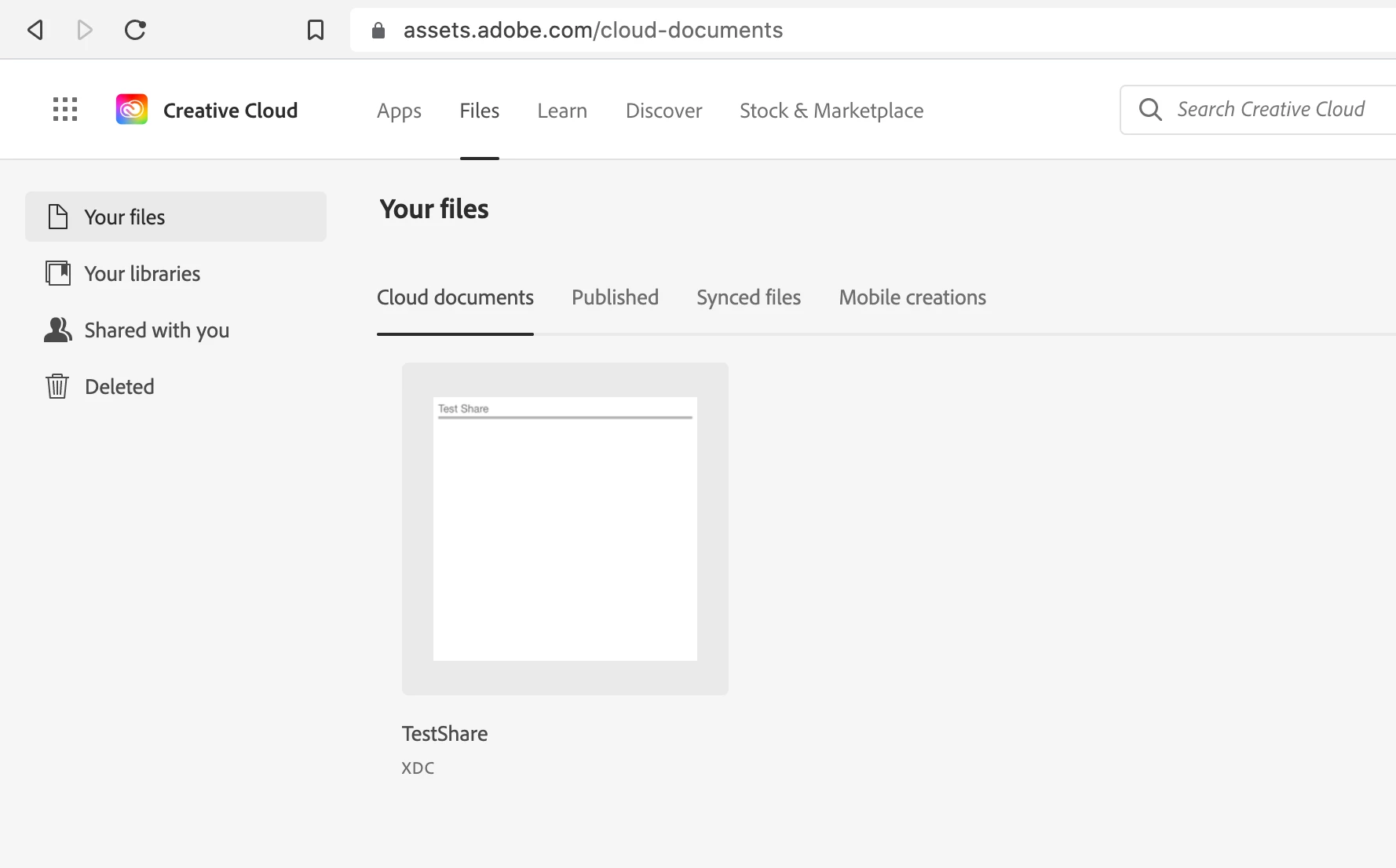Open the Discover menu

663,111
